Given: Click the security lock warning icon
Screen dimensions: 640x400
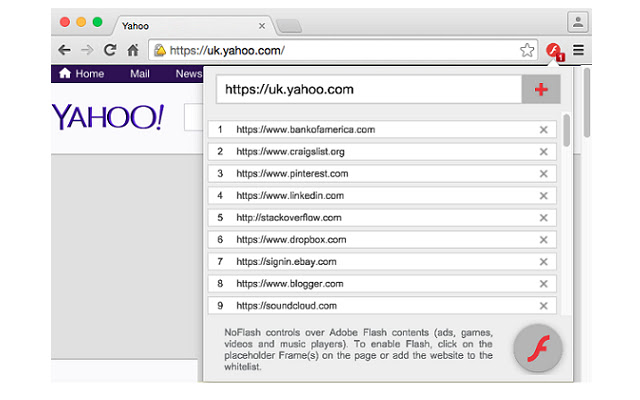Looking at the screenshot, I should [160, 50].
